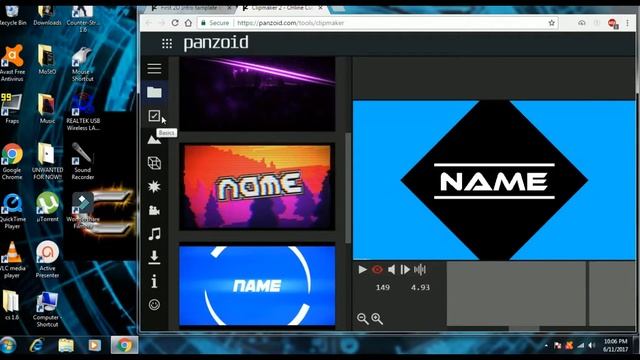Click the Panzoid logo text
Screen dimensions: 640x360
tap(216, 43)
